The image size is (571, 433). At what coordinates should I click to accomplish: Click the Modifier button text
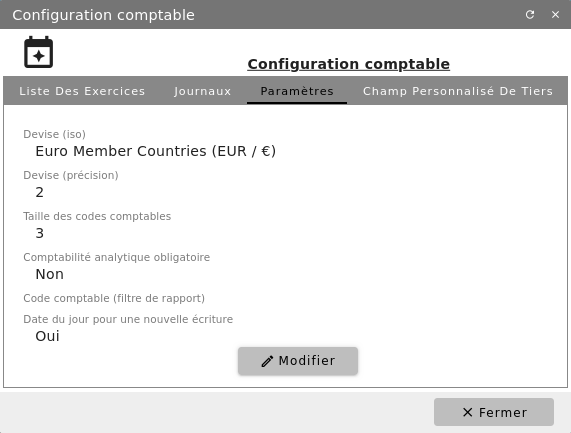coord(307,361)
